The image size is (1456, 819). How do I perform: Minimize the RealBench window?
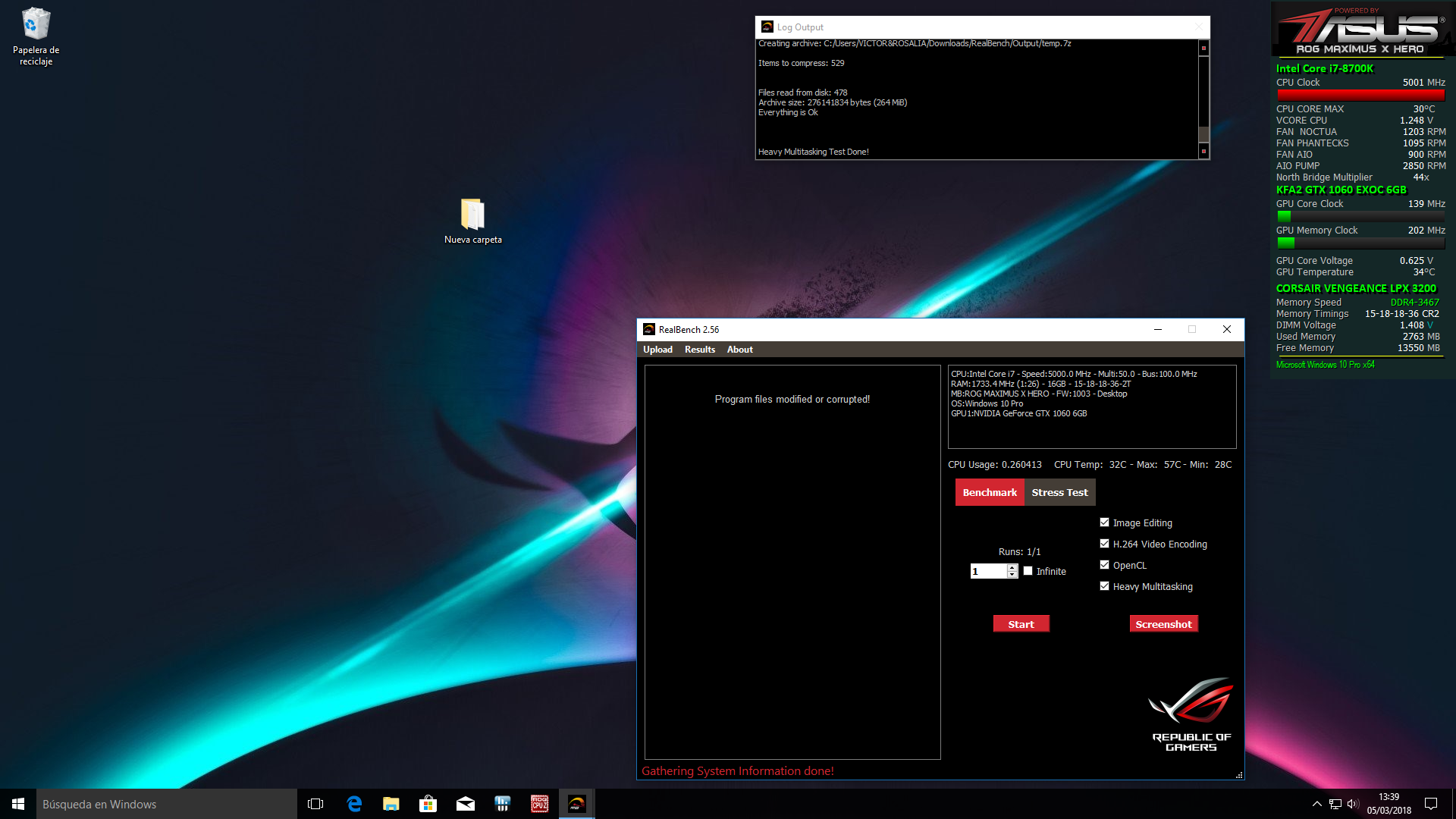click(x=1157, y=329)
